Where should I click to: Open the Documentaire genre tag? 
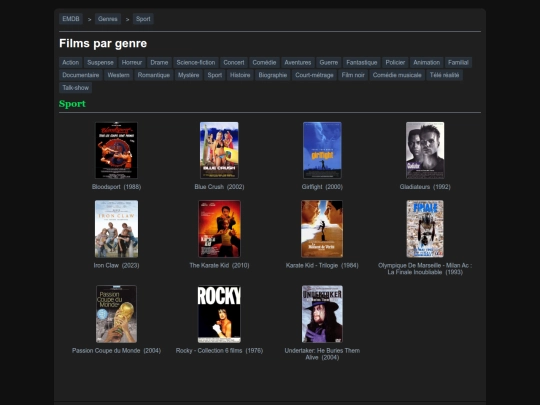point(81,75)
